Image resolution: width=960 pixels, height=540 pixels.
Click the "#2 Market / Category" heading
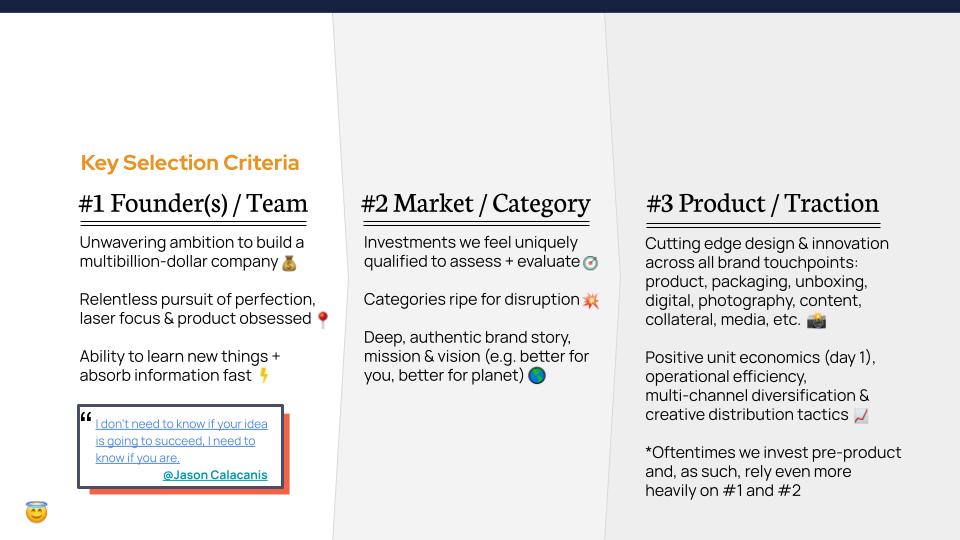click(x=475, y=204)
